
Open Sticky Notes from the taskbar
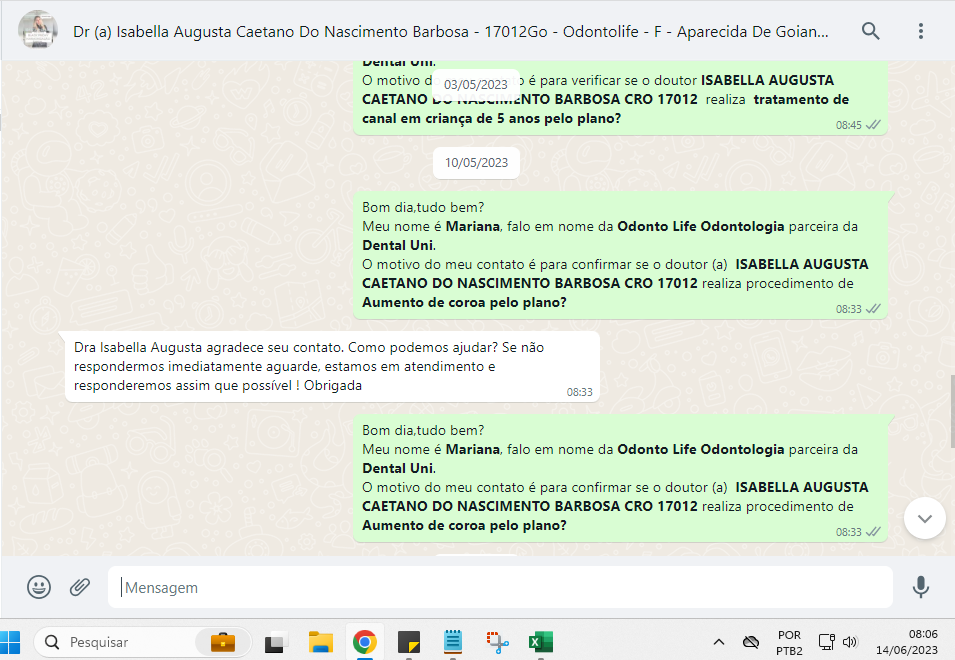click(x=409, y=642)
